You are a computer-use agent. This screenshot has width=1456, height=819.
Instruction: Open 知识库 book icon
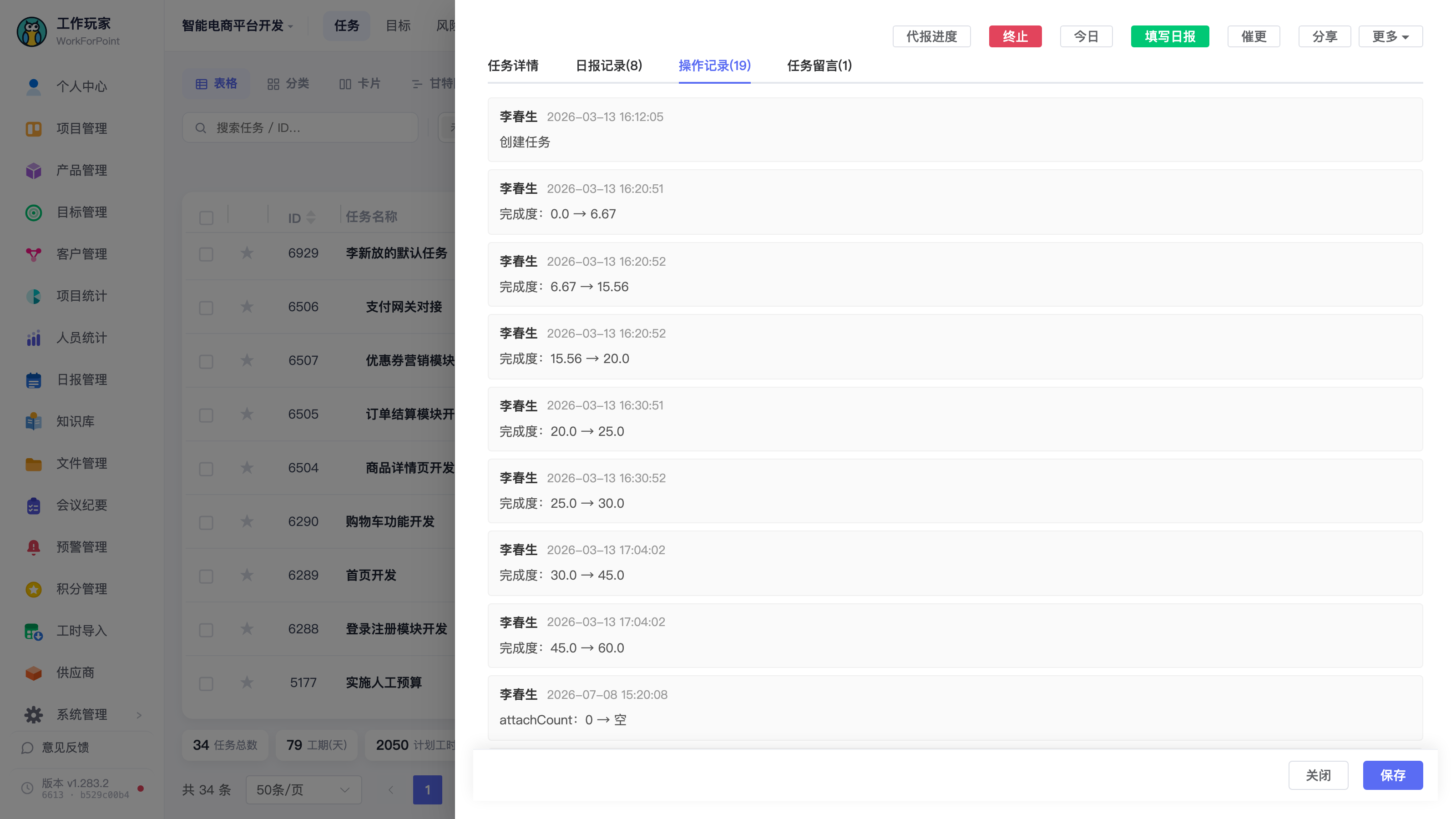coord(33,421)
